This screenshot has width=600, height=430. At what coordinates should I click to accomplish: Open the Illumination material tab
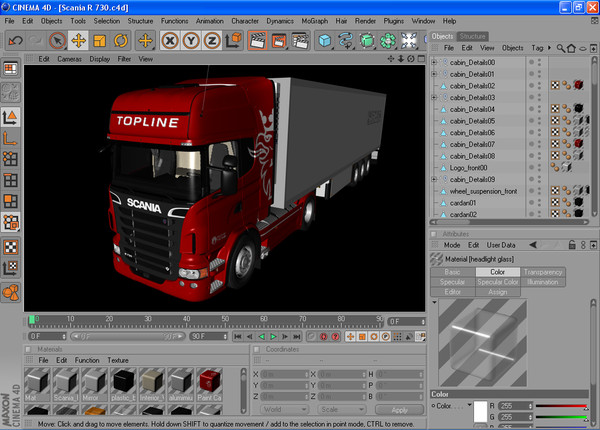[543, 282]
